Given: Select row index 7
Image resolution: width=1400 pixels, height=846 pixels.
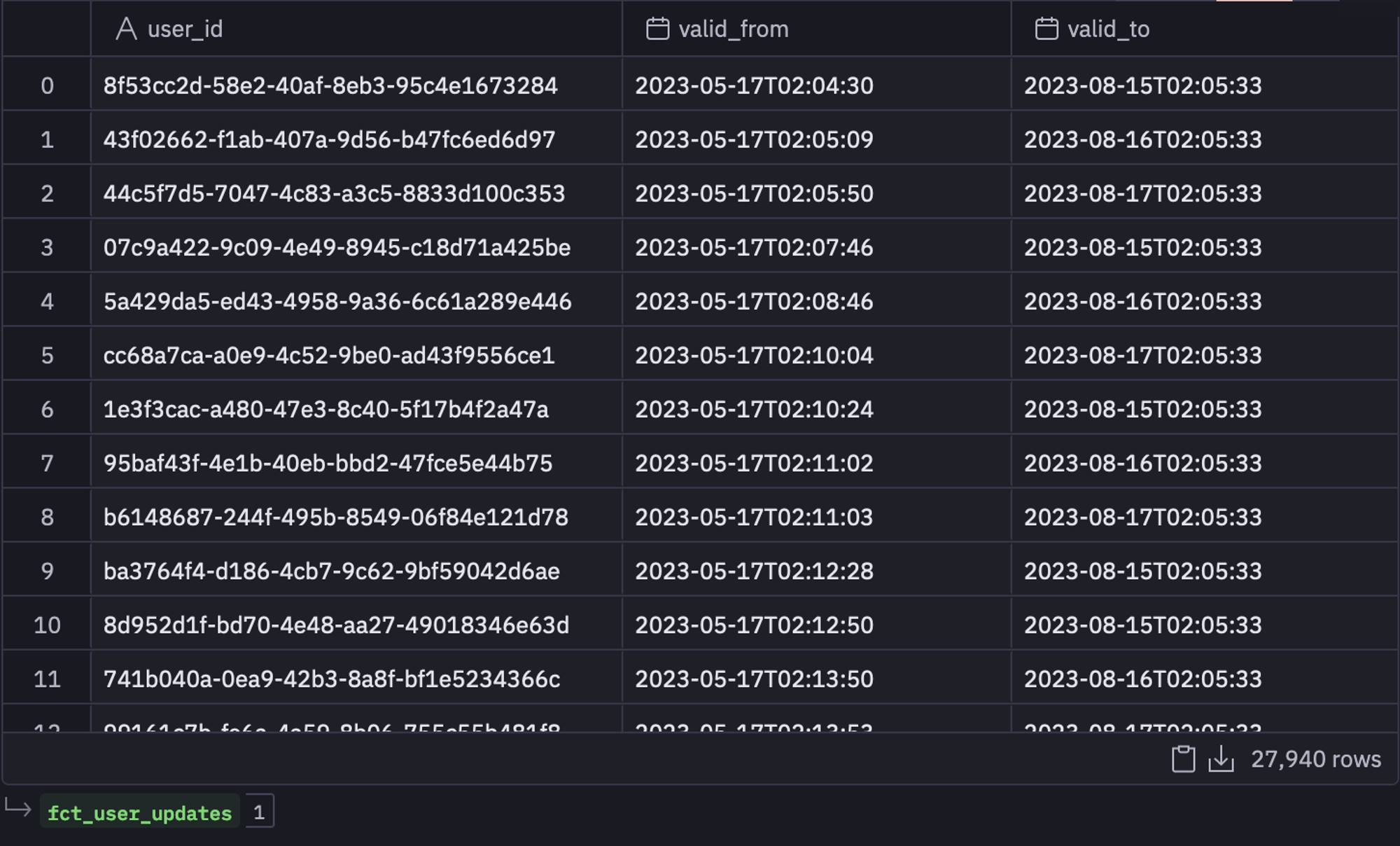Looking at the screenshot, I should pos(47,463).
